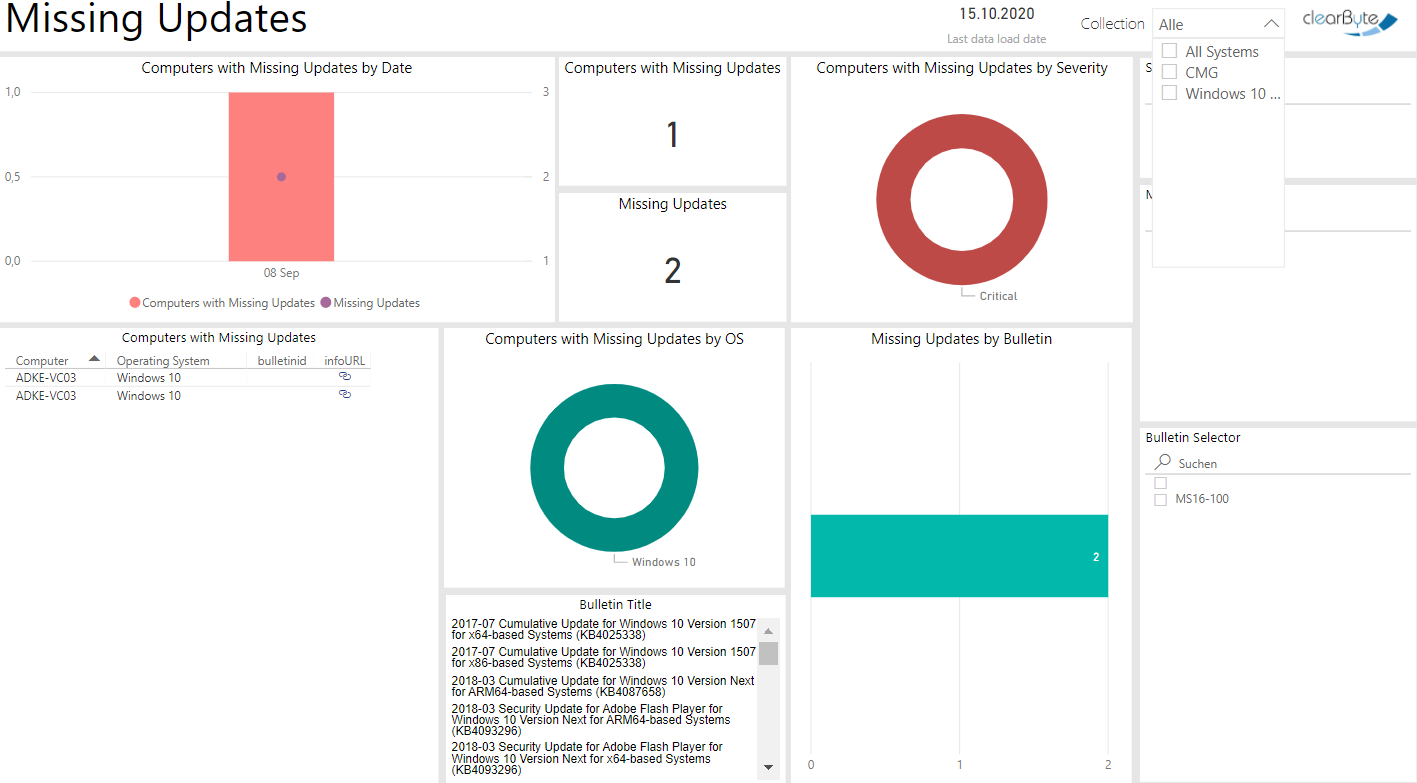
Task: Click sort arrow on Computer column header
Action: pos(94,358)
